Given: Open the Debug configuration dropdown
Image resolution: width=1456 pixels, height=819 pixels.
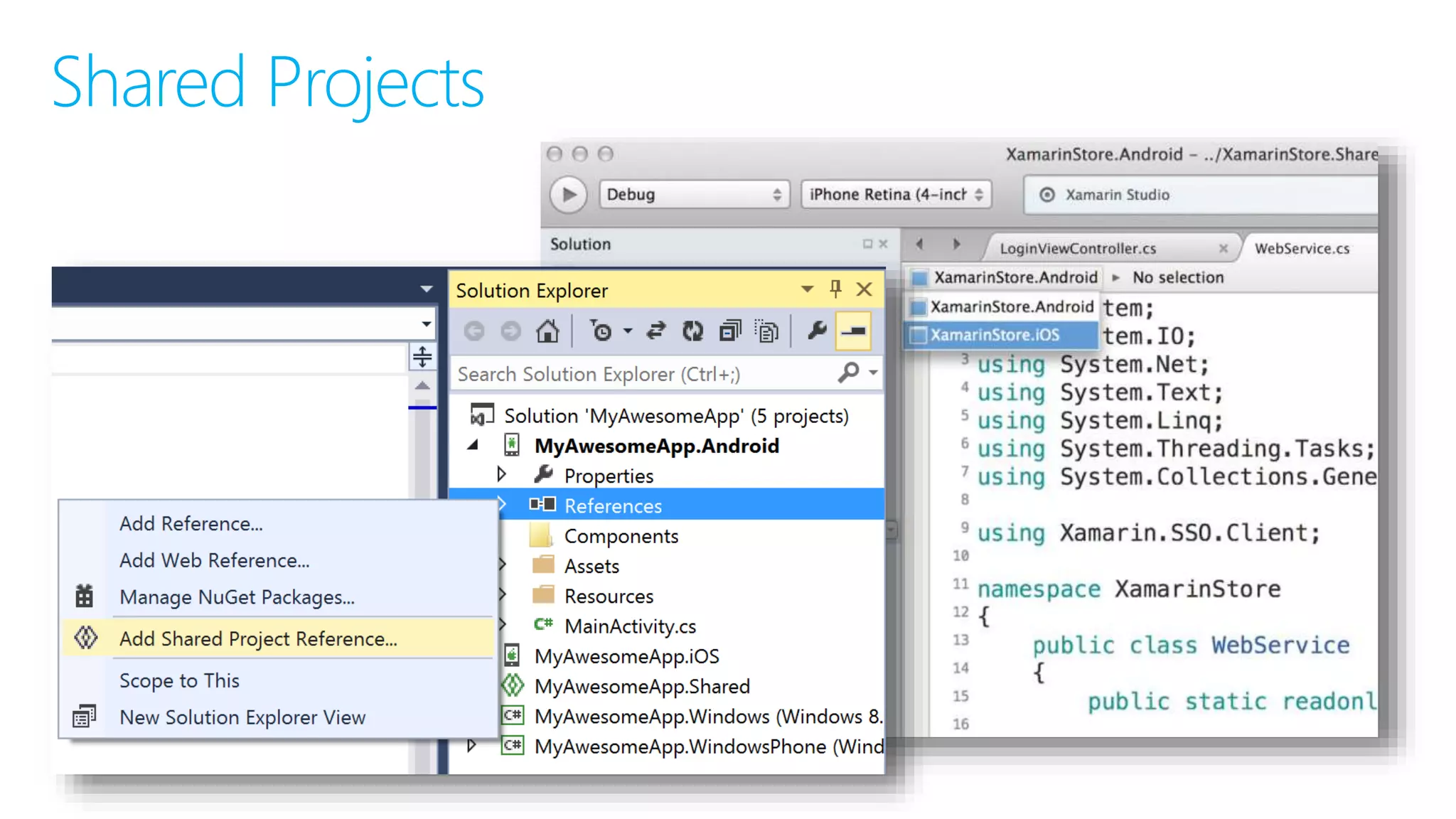Looking at the screenshot, I should tap(694, 194).
